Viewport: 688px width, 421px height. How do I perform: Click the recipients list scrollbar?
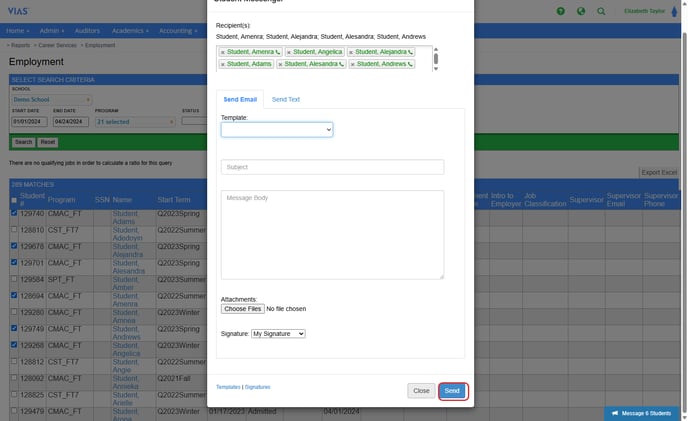tap(436, 58)
